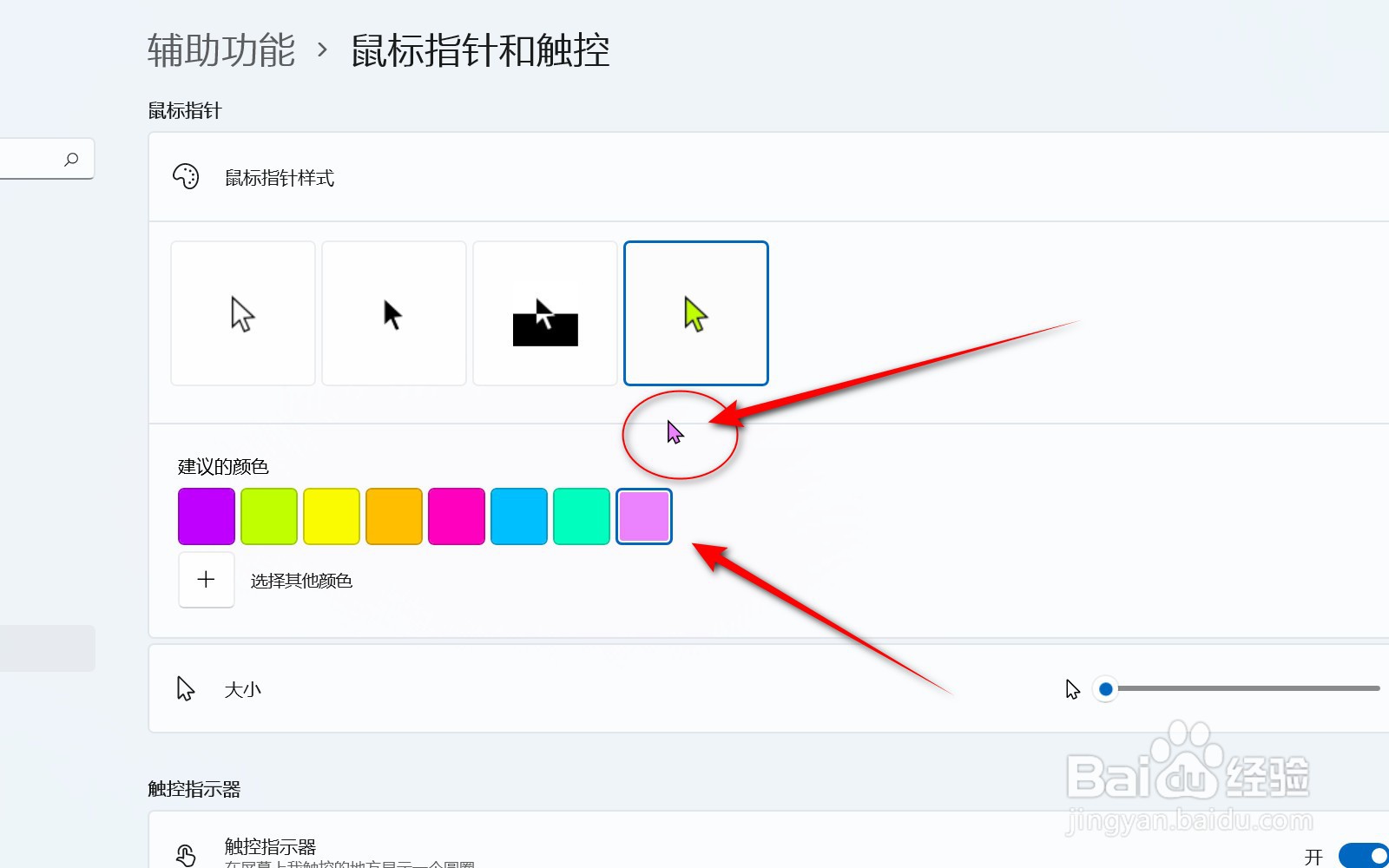Click the 选择其他颜色 label
Viewport: 1389px width, 868px height.
pos(301,581)
